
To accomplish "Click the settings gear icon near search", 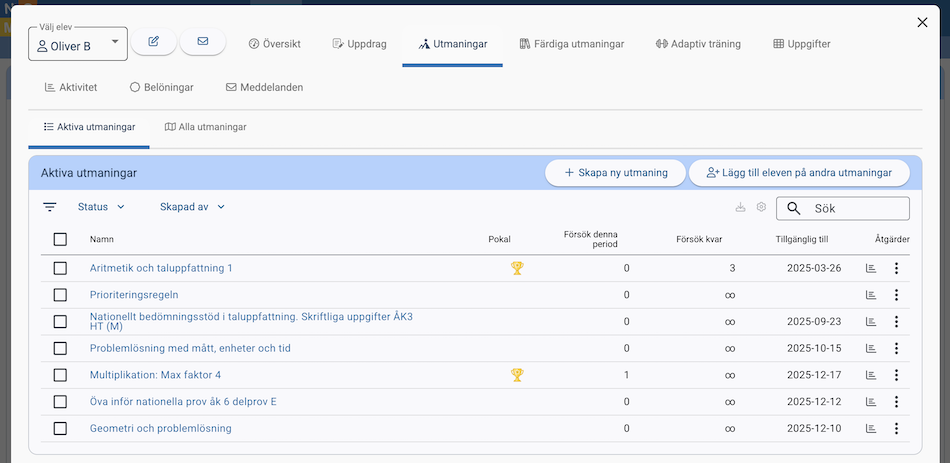I will tap(761, 207).
